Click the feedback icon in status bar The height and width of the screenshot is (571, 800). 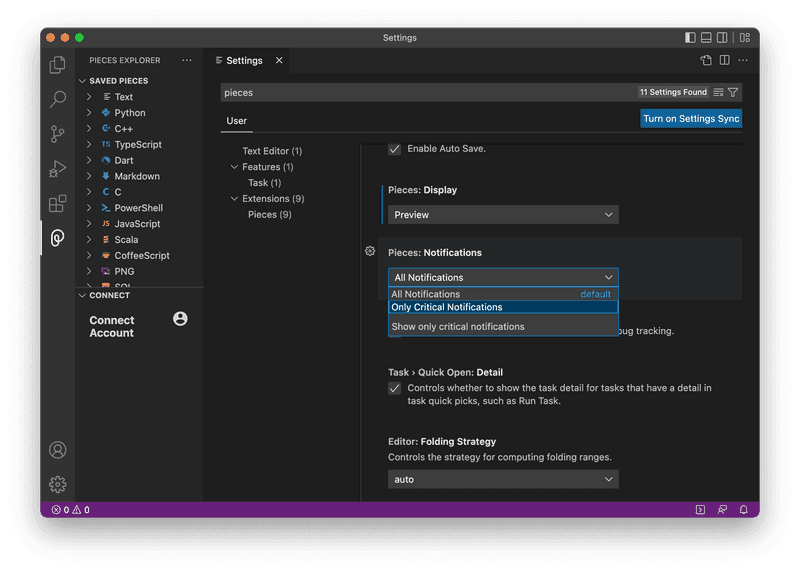tap(722, 510)
